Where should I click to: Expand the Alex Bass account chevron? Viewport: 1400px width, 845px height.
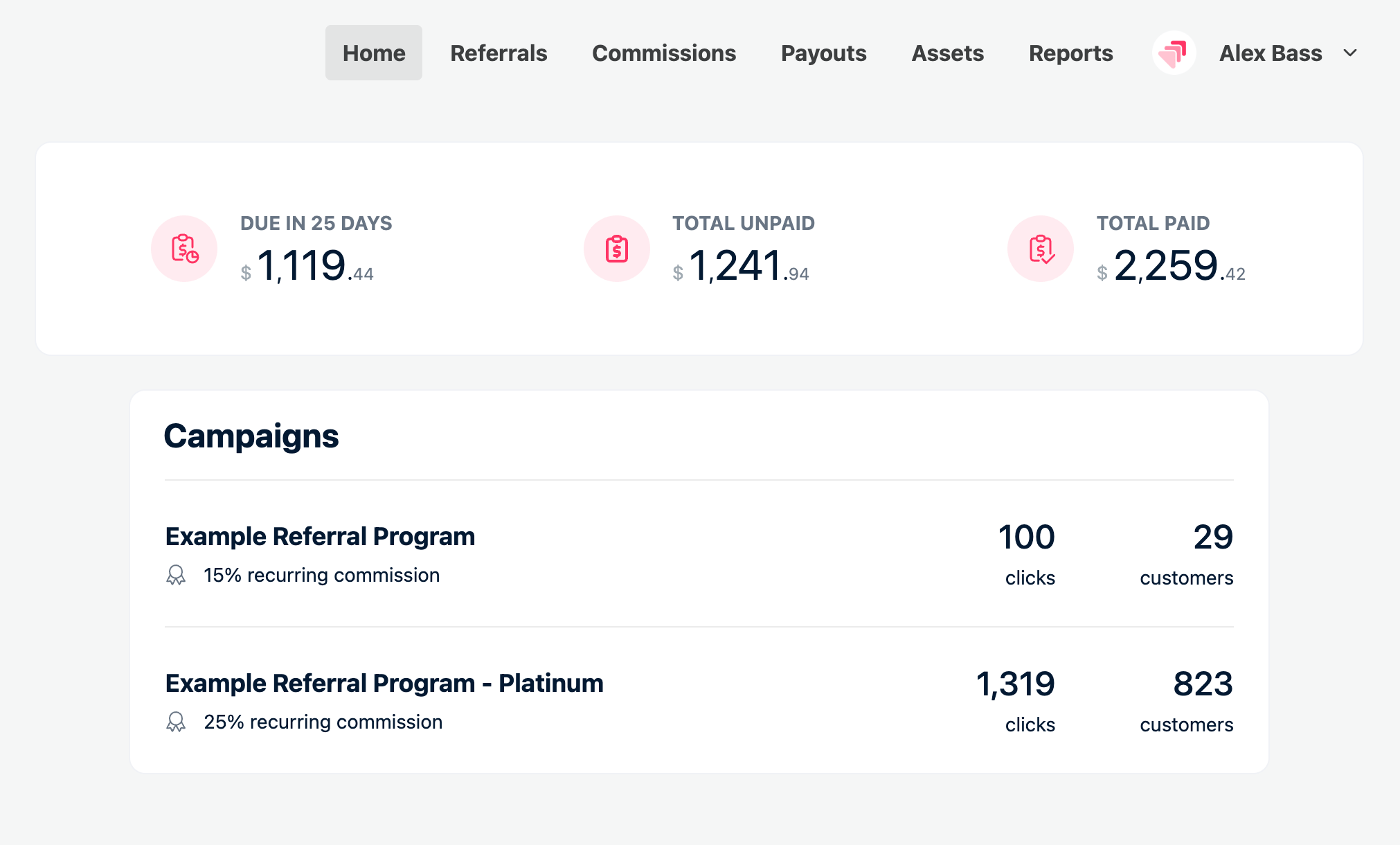[x=1349, y=53]
